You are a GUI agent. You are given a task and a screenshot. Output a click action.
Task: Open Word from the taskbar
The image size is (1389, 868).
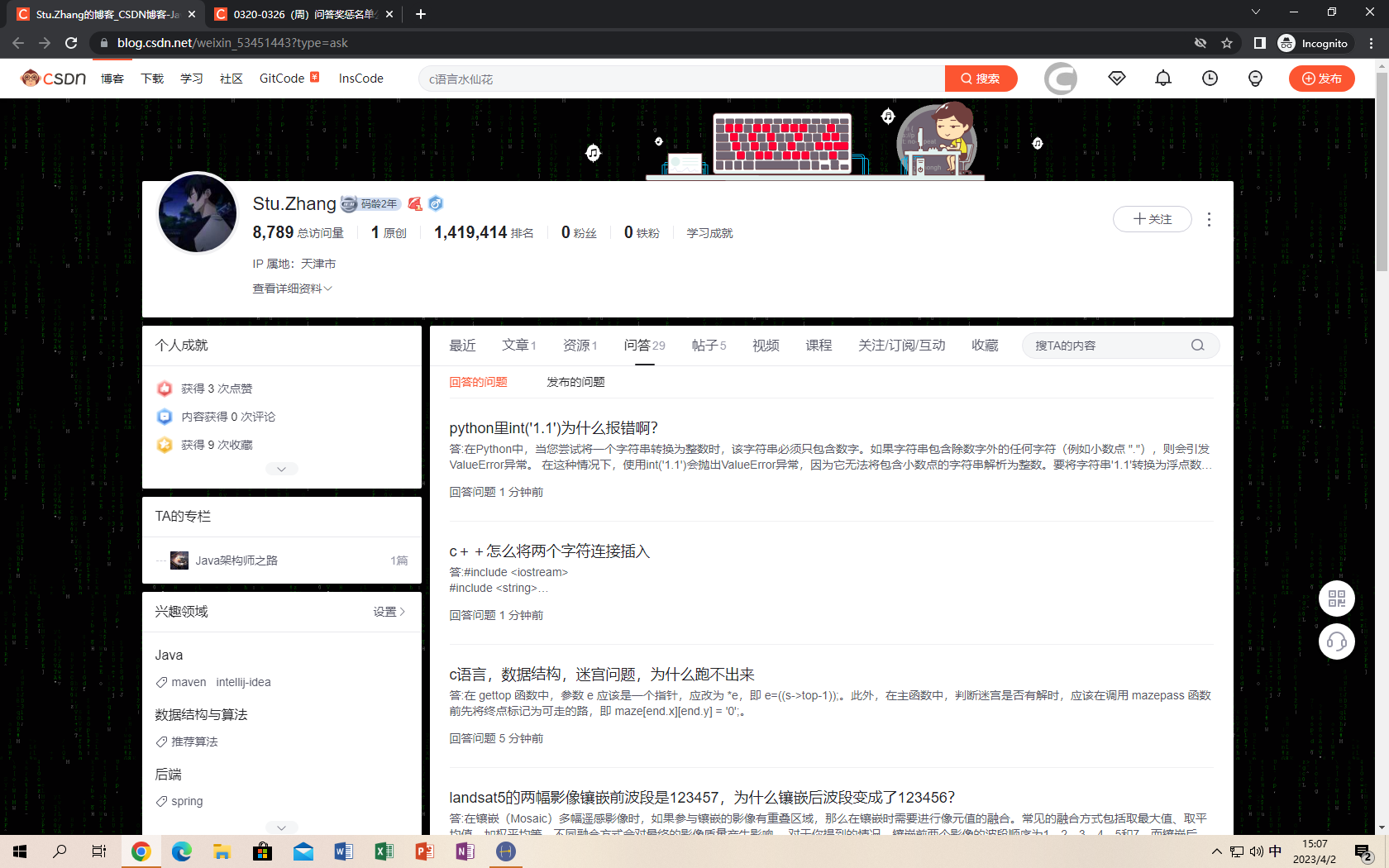click(344, 851)
